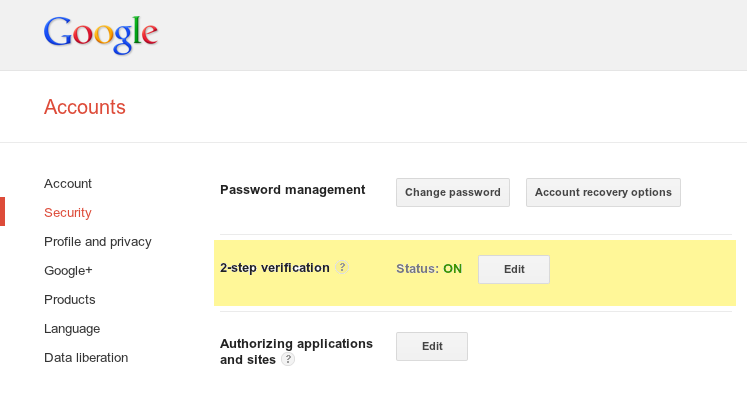Open the Account section in sidebar
Viewport: 747px width, 393px height.
68,183
